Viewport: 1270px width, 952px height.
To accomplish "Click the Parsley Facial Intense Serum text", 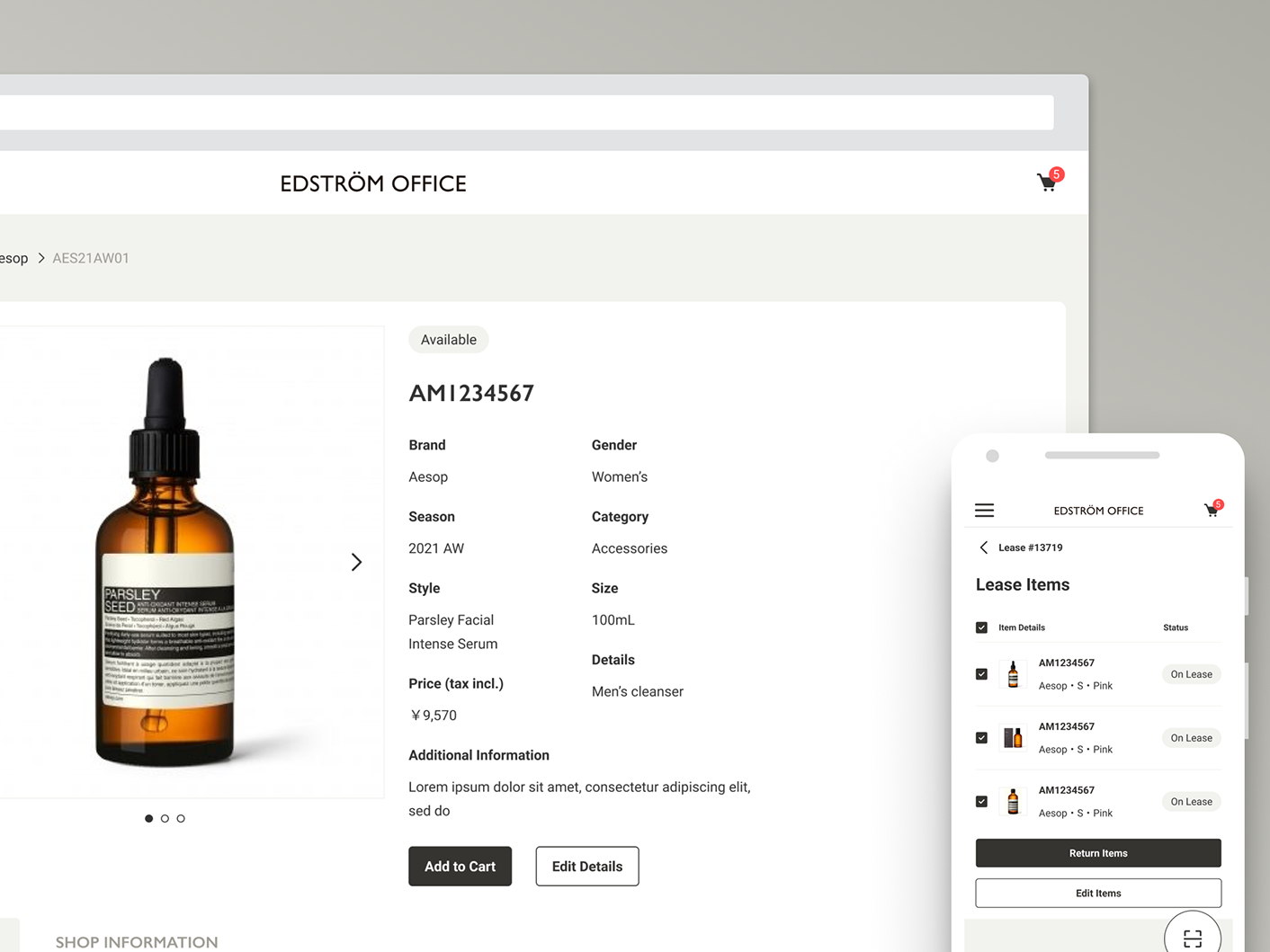I will pos(453,632).
